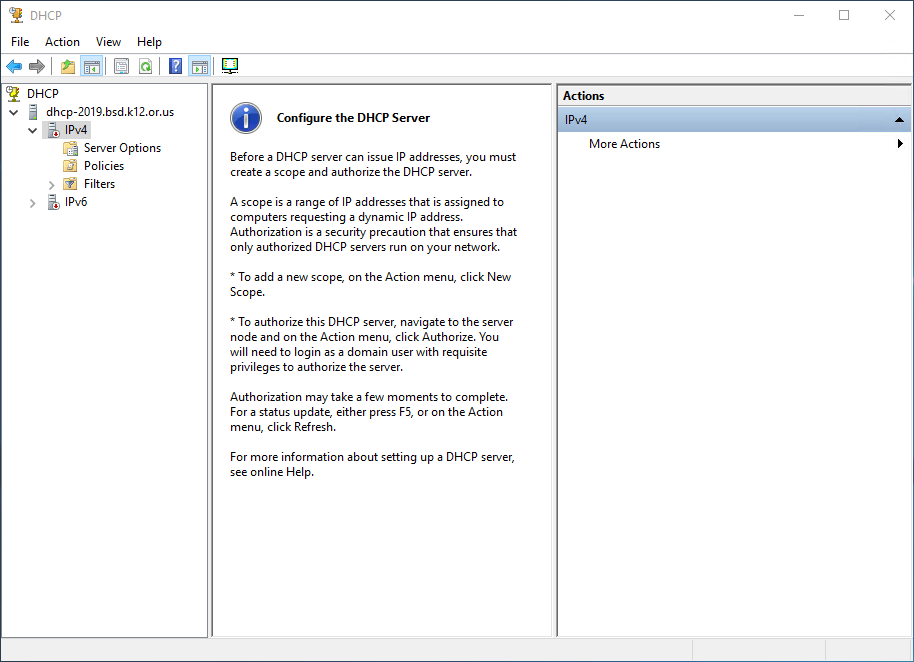The height and width of the screenshot is (662, 914).
Task: Open the View menu
Action: click(x=108, y=42)
